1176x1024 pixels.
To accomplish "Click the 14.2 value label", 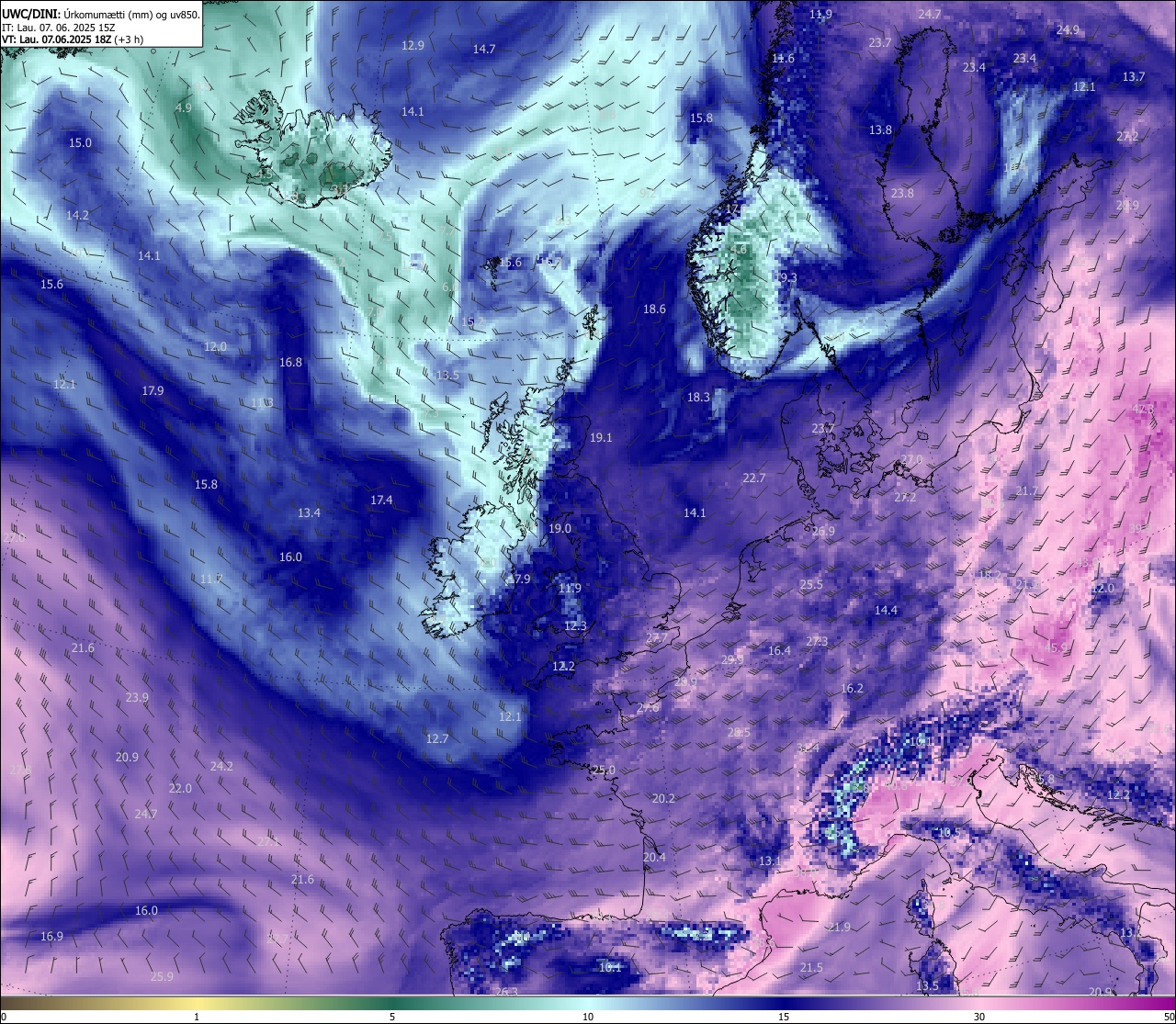I will pyautogui.click(x=77, y=215).
